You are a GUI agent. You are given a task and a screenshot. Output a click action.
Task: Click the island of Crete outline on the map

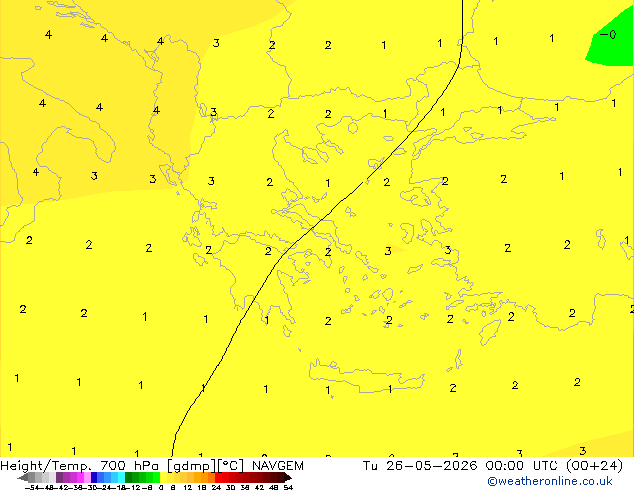click(x=366, y=376)
